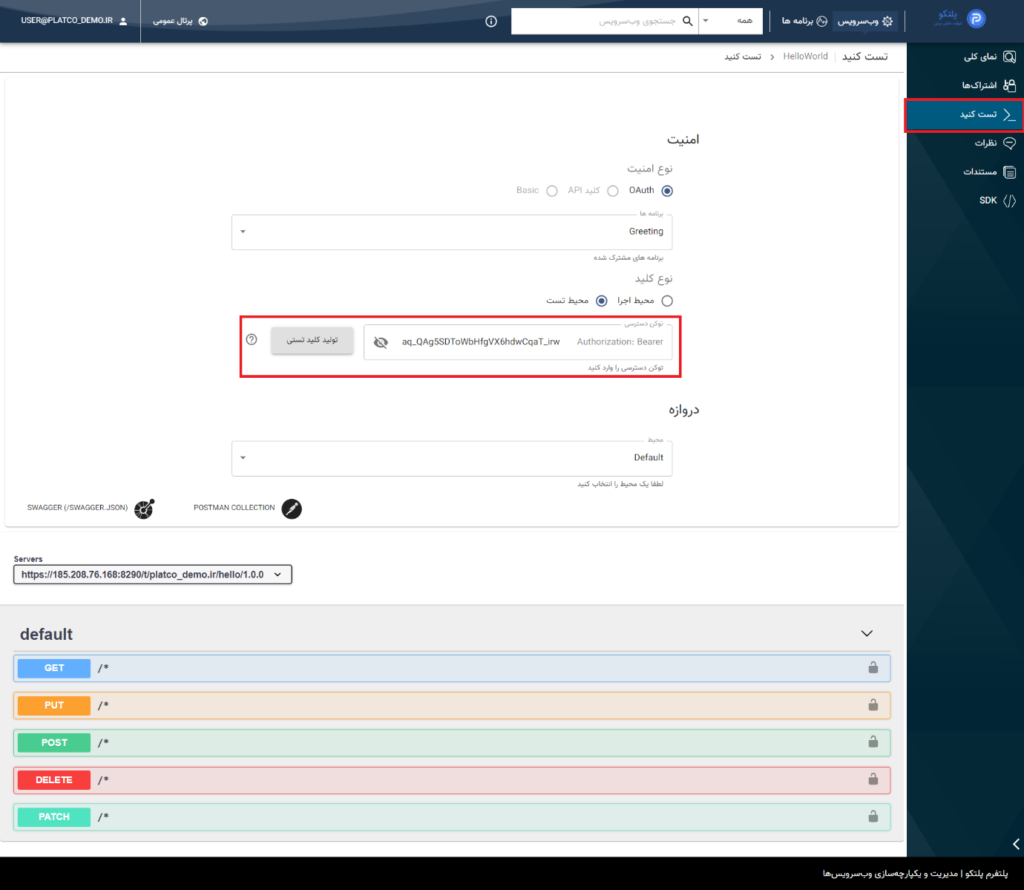1024x890 pixels.
Task: Select the OAuth security type radio button
Action: coord(667,190)
